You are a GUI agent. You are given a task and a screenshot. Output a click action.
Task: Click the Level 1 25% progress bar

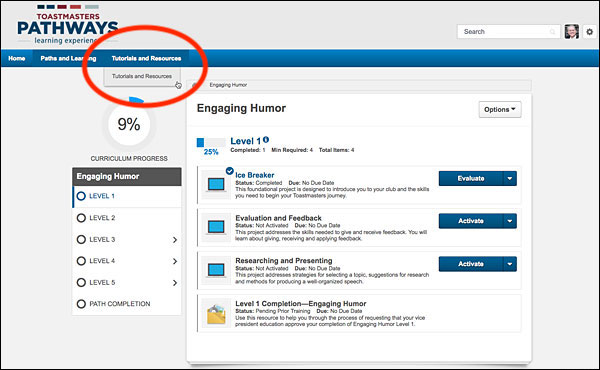211,142
